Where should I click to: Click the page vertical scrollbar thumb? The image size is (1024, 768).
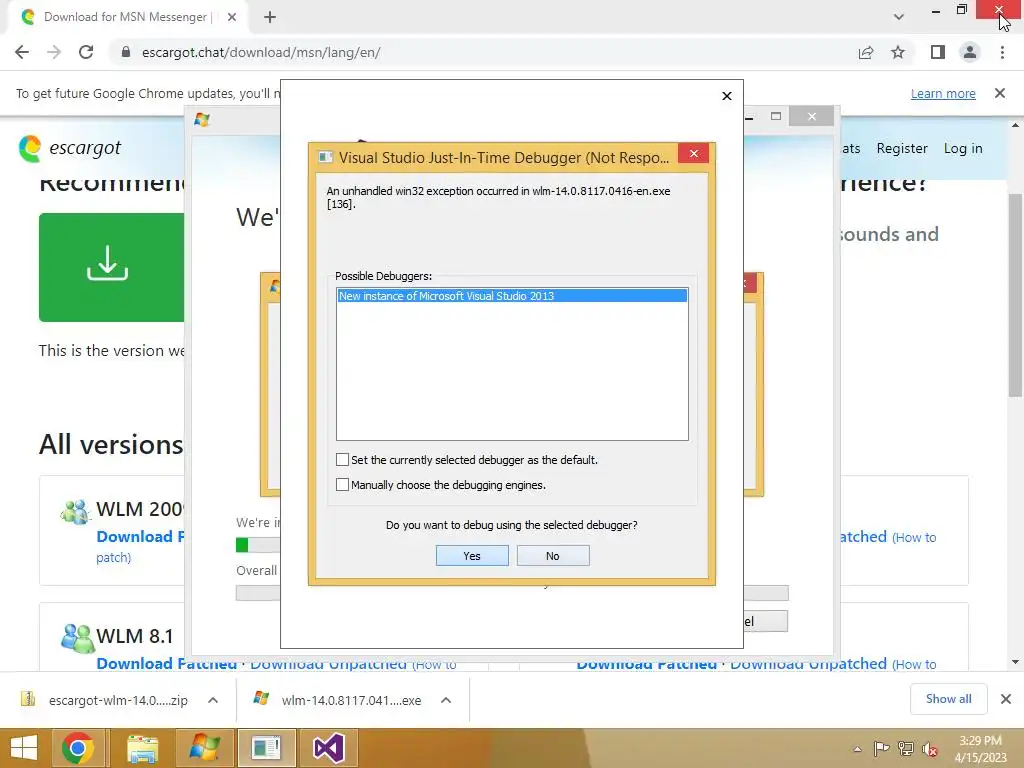click(x=1016, y=295)
